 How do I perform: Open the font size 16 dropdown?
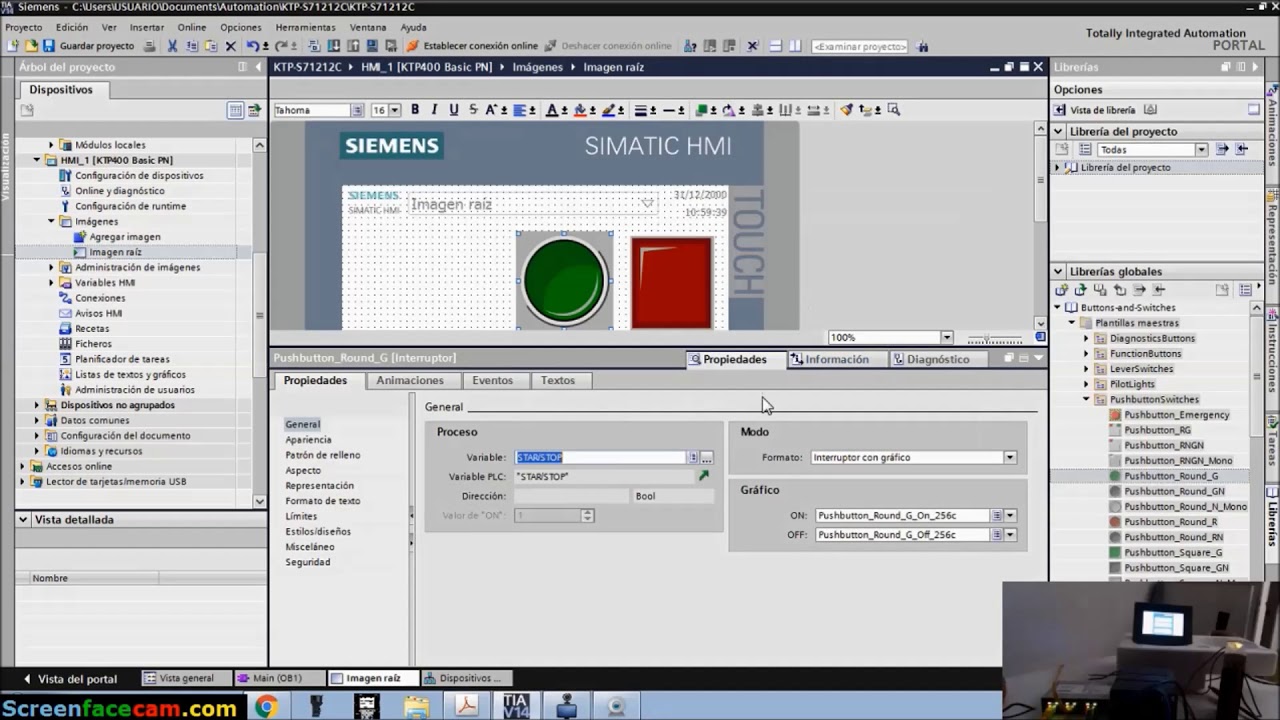tap(395, 110)
